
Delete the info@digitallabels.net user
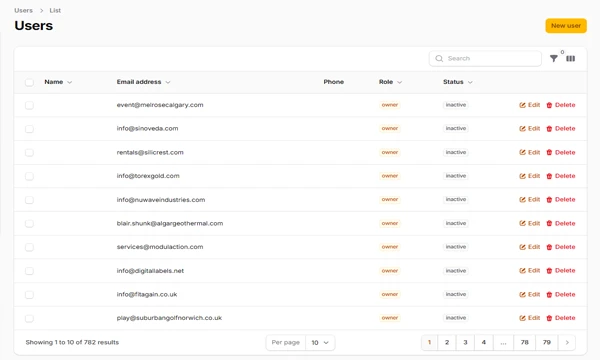click(561, 270)
